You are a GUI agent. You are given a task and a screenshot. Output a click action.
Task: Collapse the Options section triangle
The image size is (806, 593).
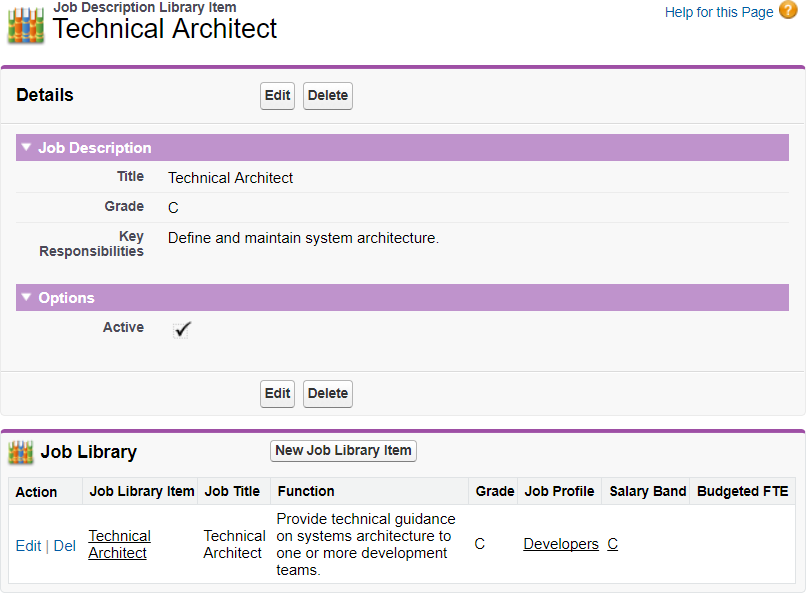point(27,298)
